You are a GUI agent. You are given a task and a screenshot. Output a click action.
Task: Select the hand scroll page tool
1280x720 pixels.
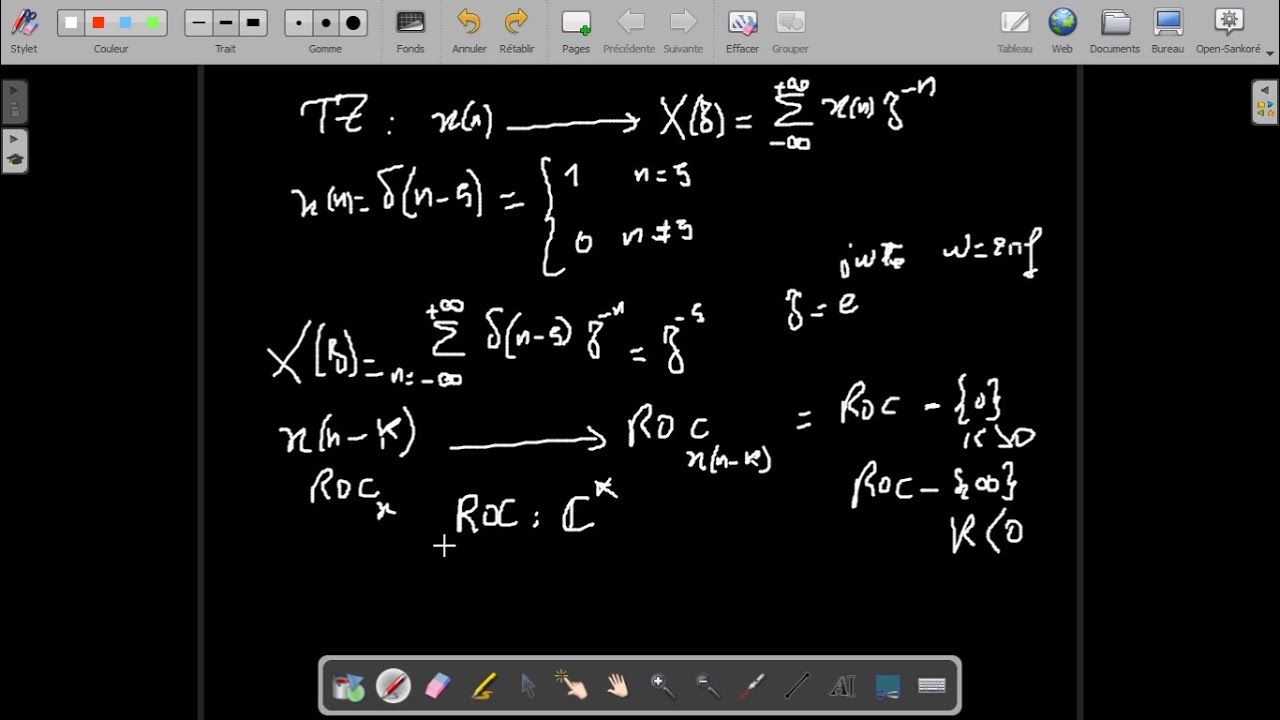(x=618, y=686)
